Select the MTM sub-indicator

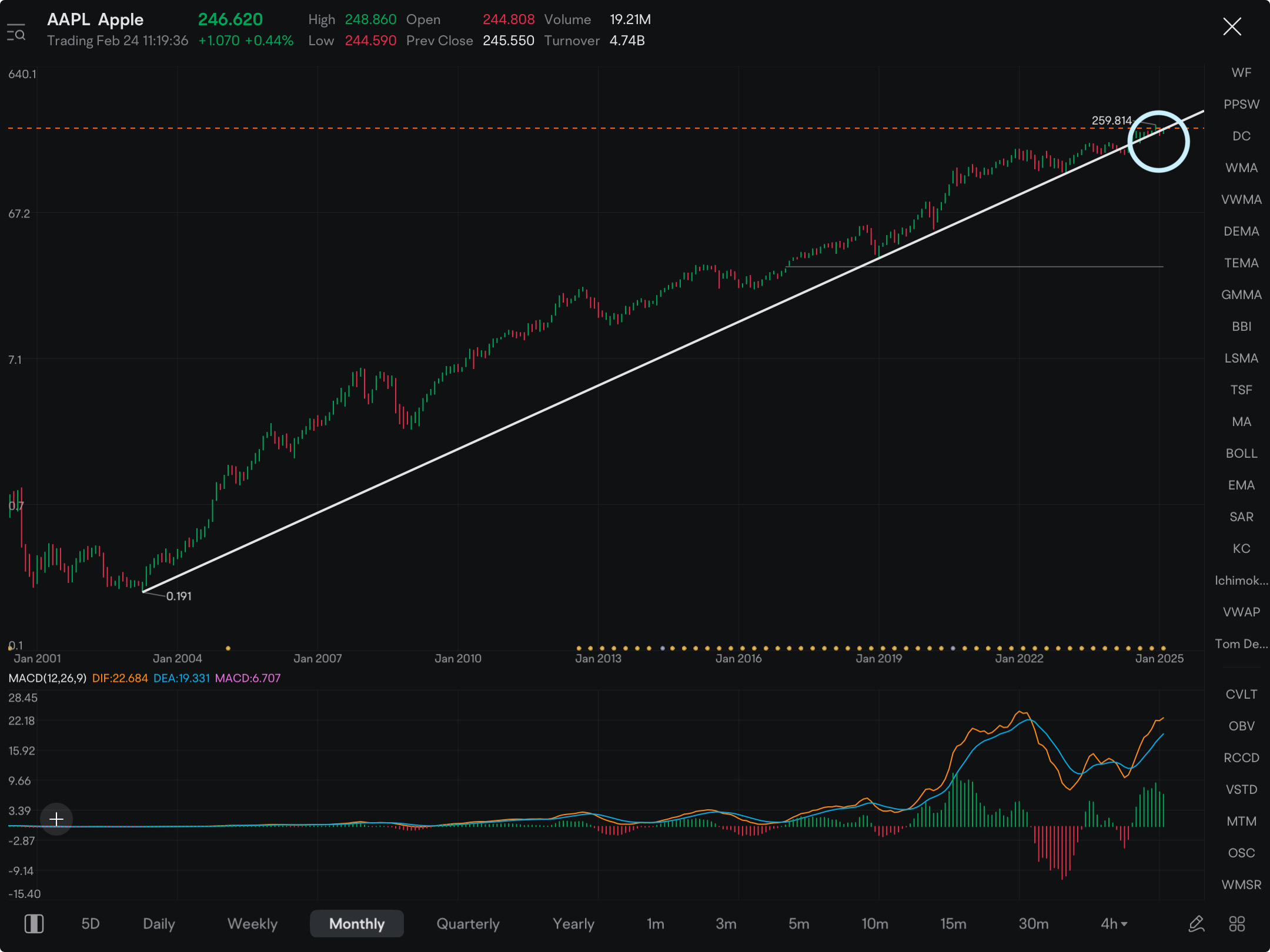click(1241, 821)
